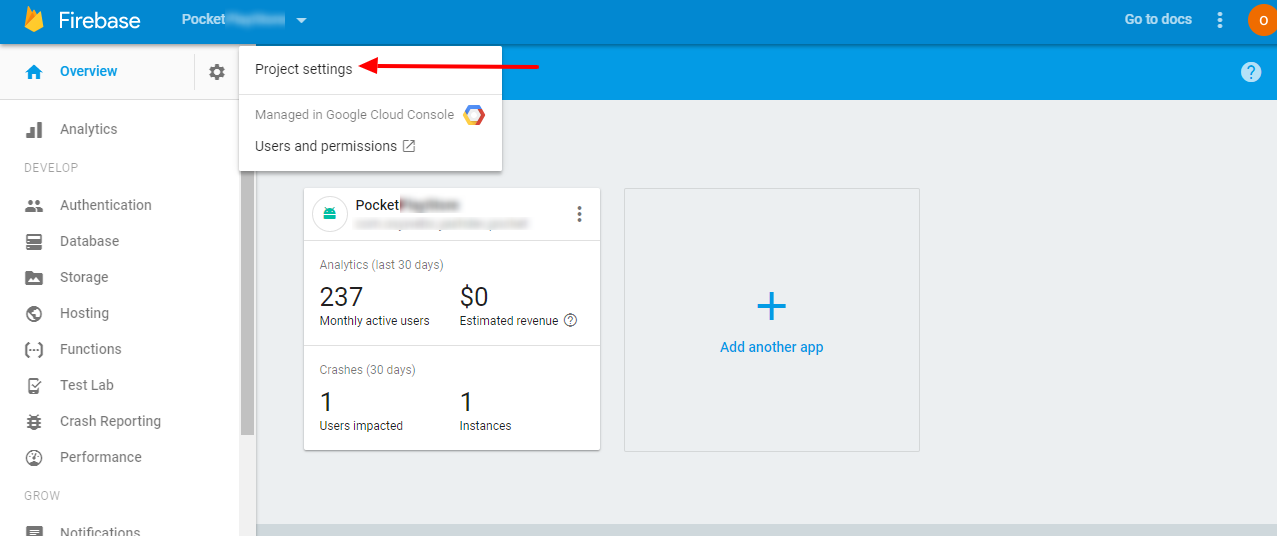This screenshot has height=536, width=1277.
Task: Click the Google Cloud Console hexagon icon
Action: pos(474,115)
